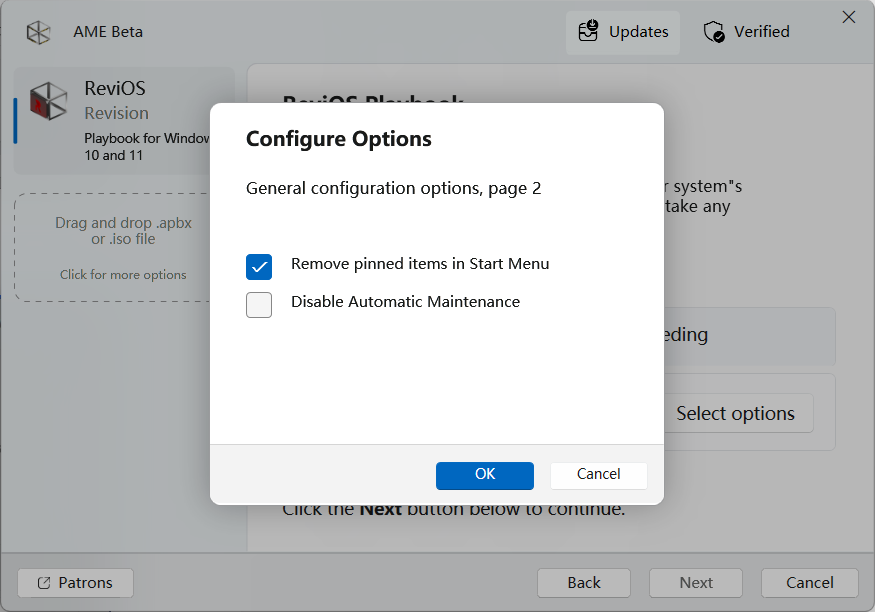Click the Patrons external link icon
This screenshot has height=612, width=875.
[x=44, y=583]
